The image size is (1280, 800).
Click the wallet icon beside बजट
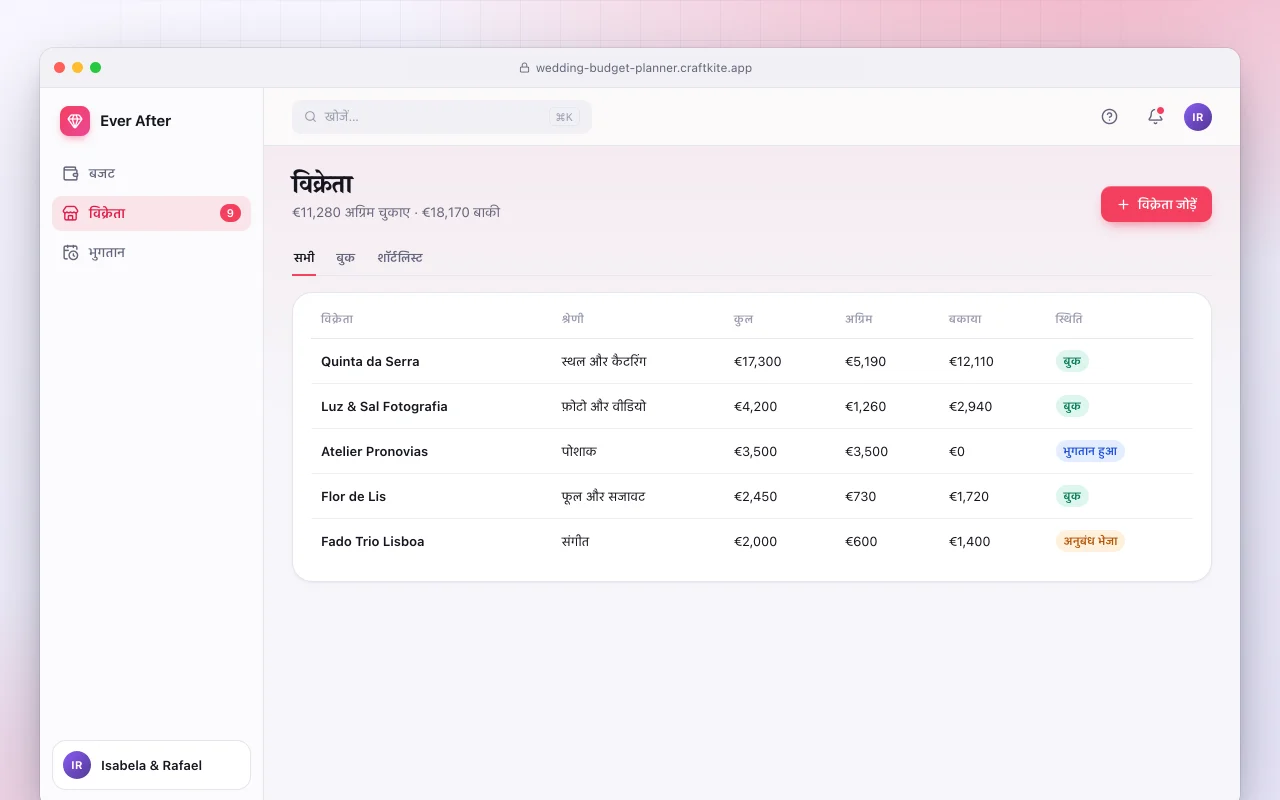tap(71, 173)
